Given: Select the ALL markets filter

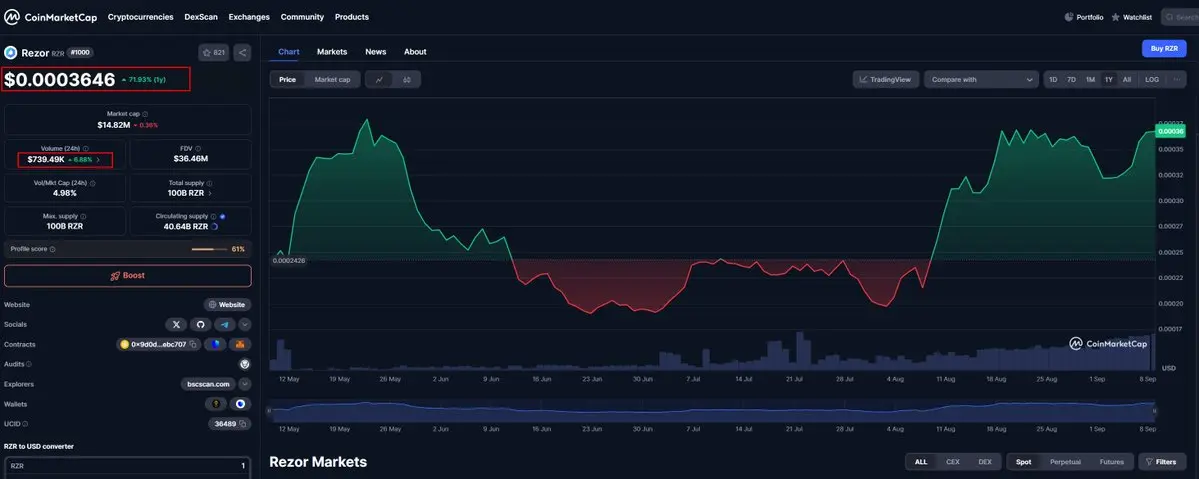Looking at the screenshot, I should [921, 462].
